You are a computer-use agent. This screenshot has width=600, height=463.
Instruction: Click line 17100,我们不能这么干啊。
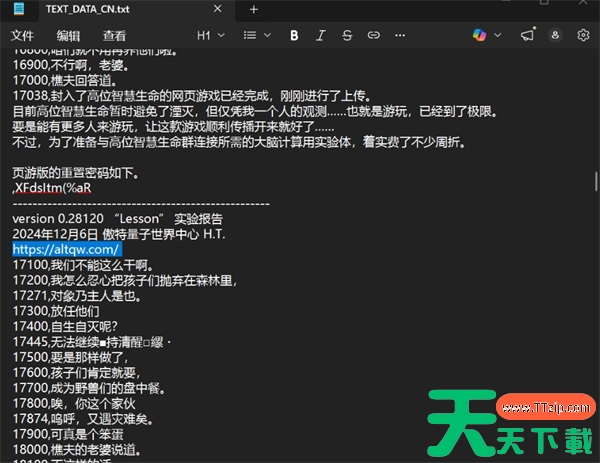(x=83, y=265)
